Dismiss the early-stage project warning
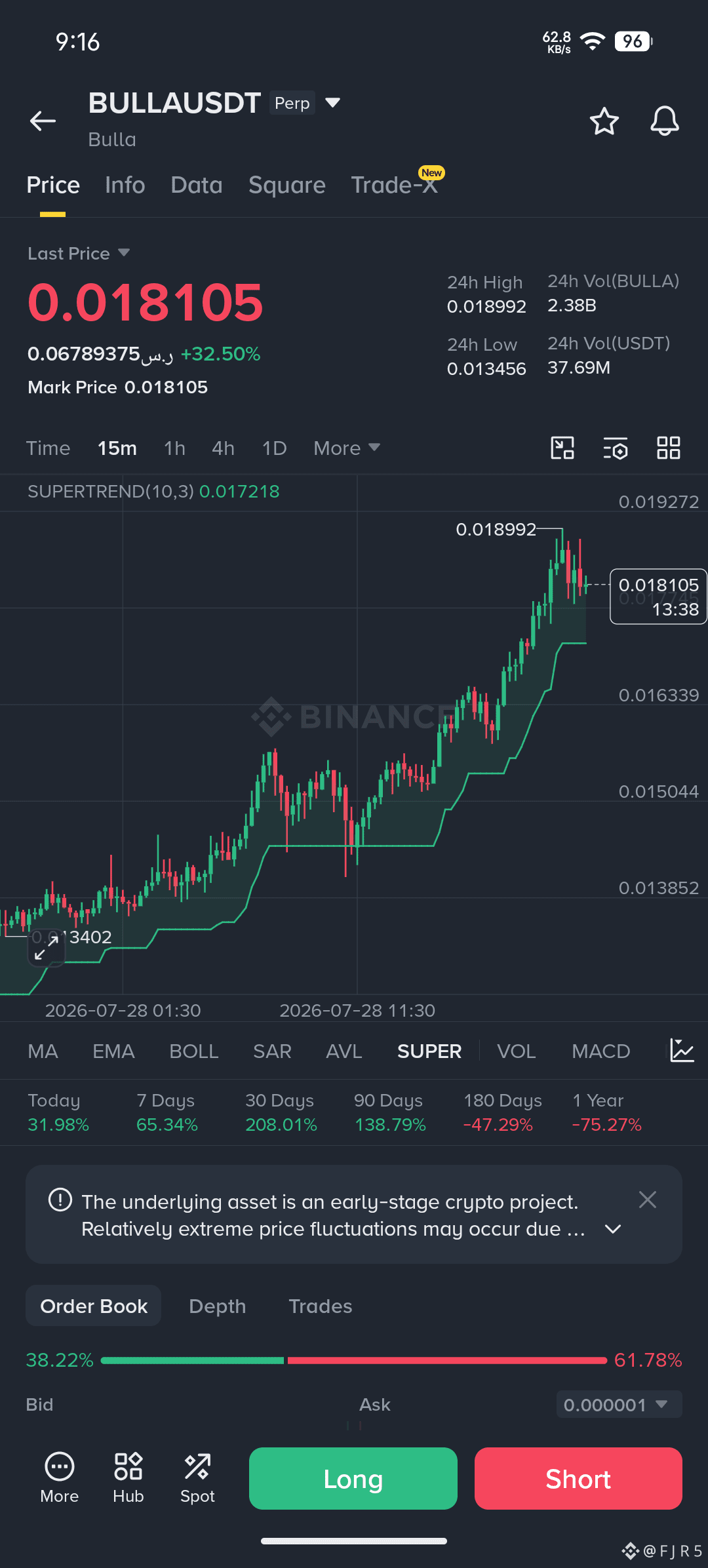 click(x=648, y=1200)
